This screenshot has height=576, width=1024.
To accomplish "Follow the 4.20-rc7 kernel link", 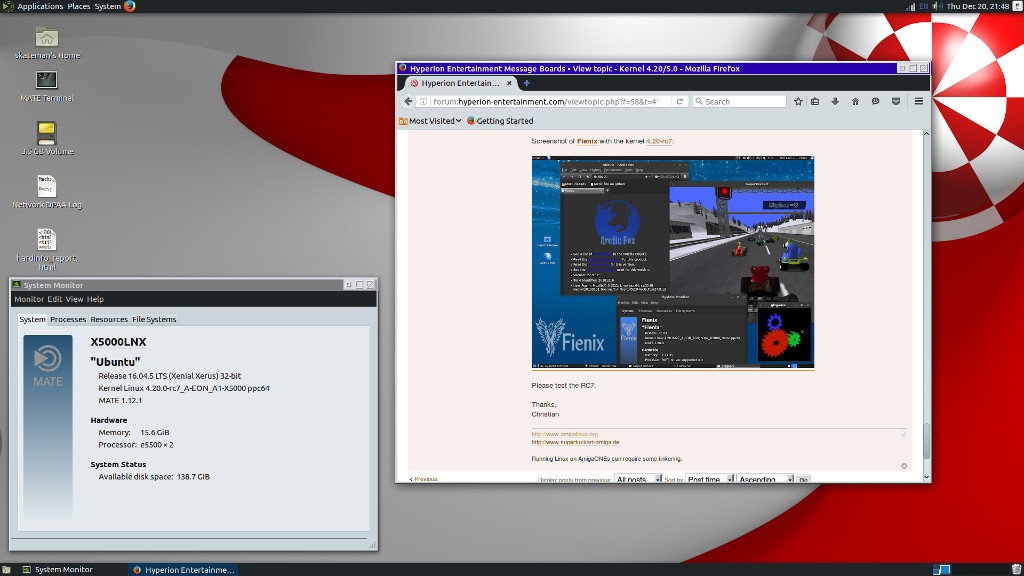I will (659, 141).
